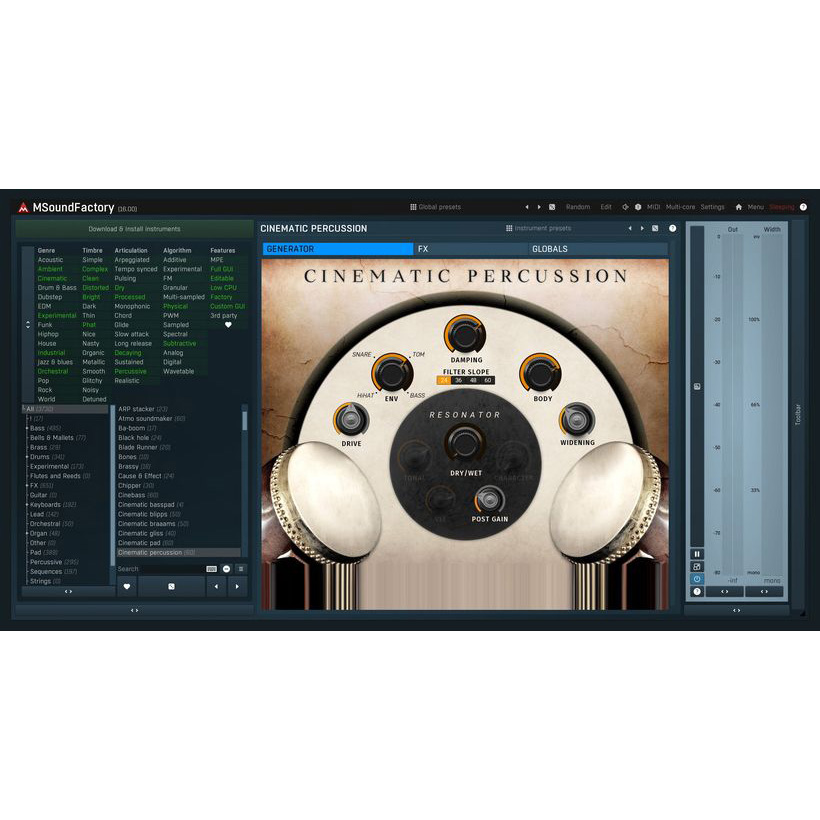This screenshot has width=820, height=820.
Task: Open meter help question mark icon
Action: tap(697, 591)
